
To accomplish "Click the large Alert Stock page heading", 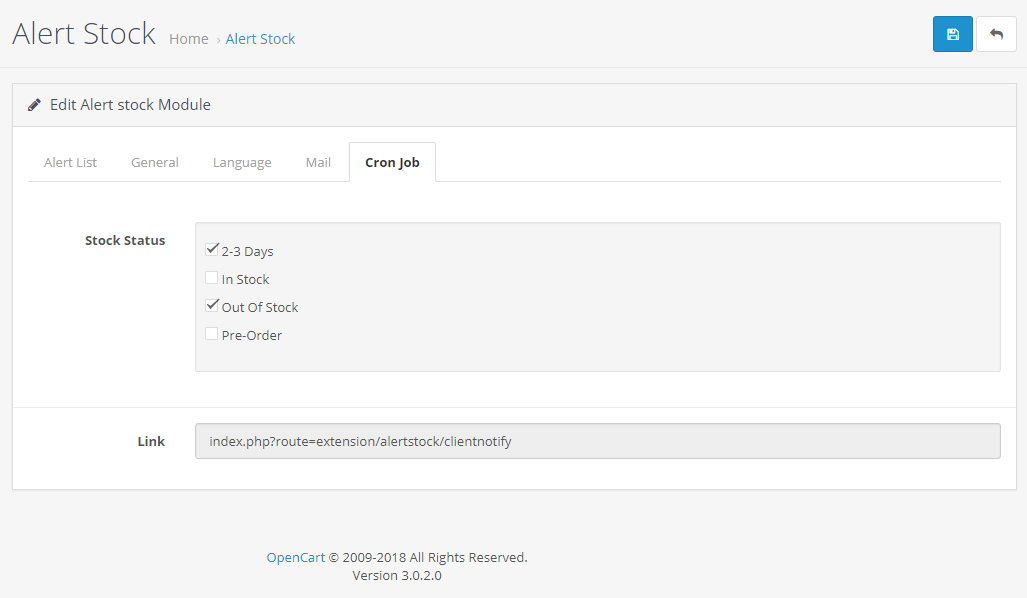I will click(84, 33).
